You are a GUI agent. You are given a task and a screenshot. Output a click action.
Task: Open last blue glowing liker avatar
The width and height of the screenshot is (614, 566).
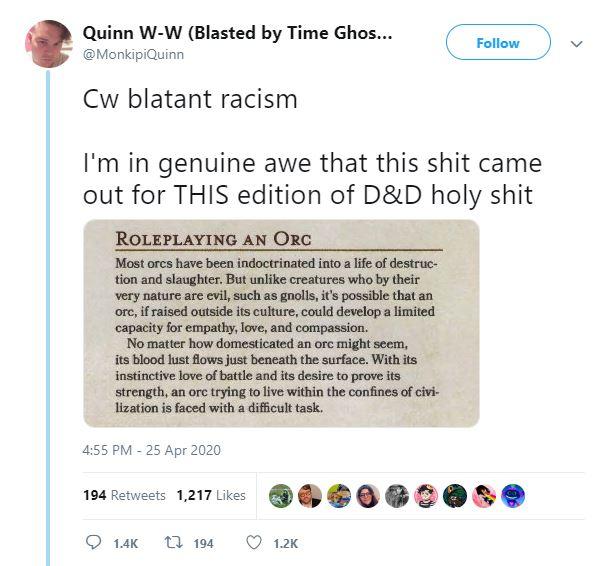click(x=513, y=495)
